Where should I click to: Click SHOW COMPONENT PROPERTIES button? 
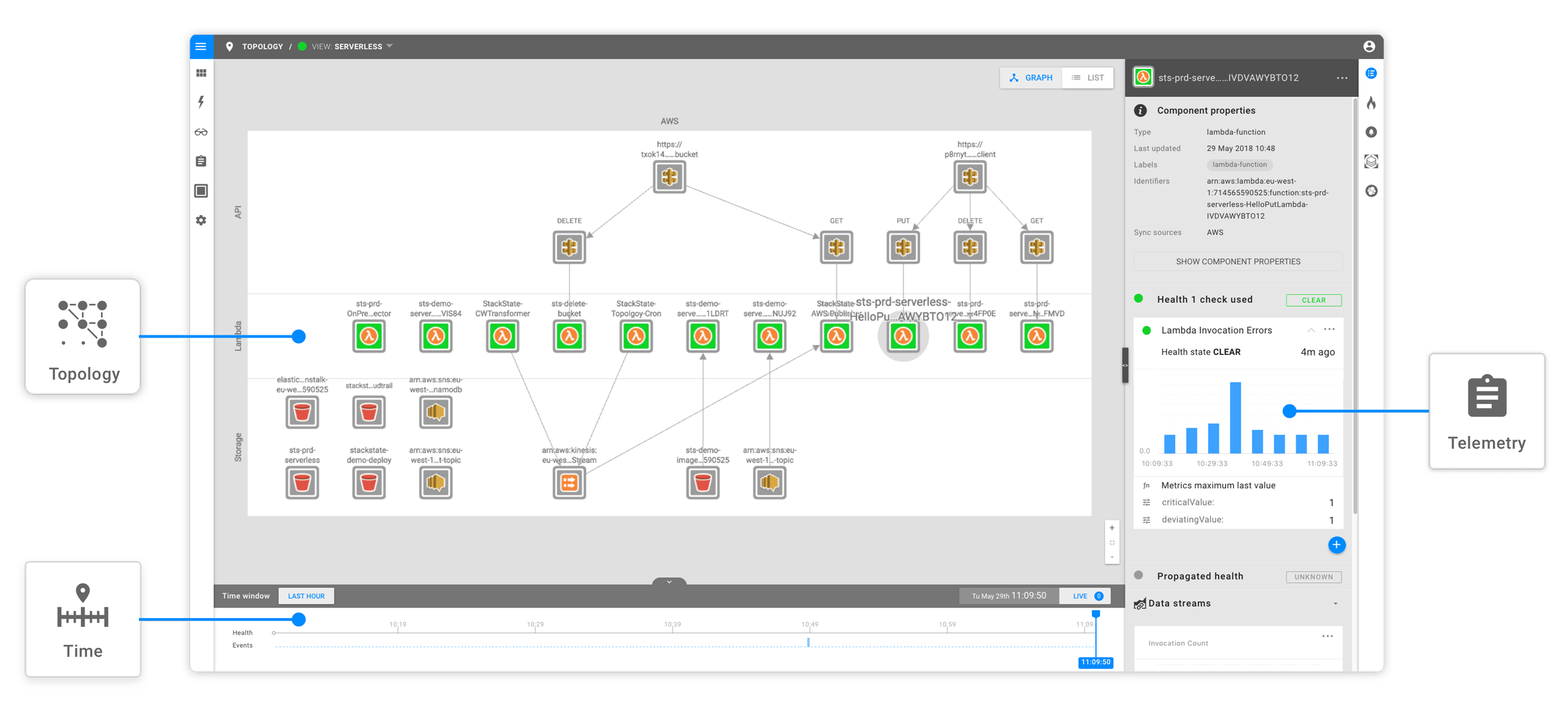tap(1238, 261)
